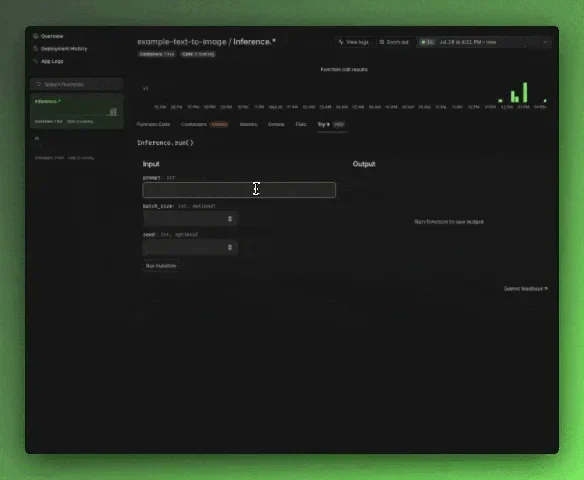Click the seed stepper arrows
This screenshot has height=480, width=584.
[x=230, y=247]
